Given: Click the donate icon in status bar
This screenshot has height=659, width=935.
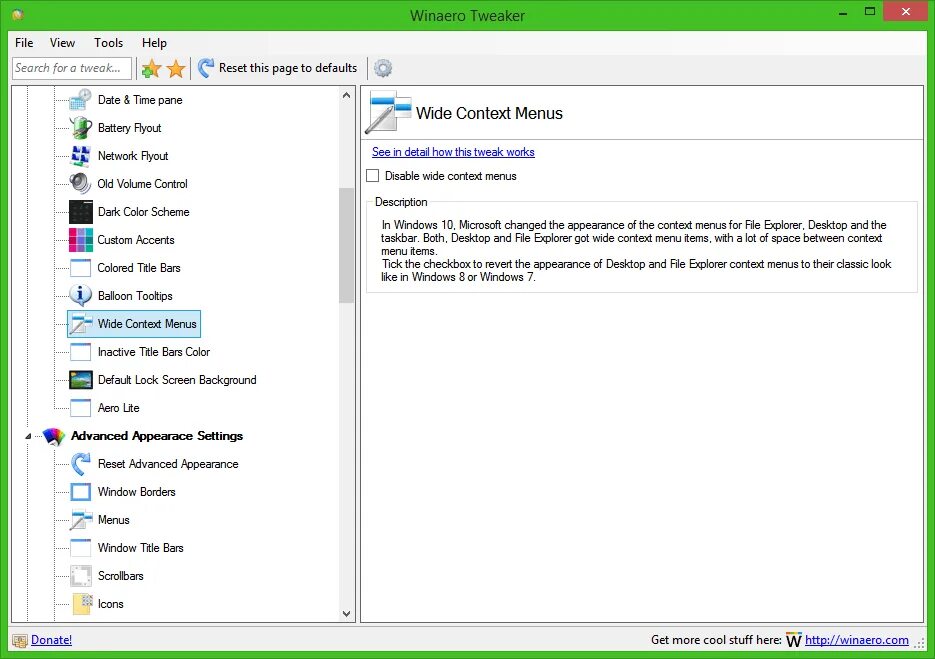Looking at the screenshot, I should pos(20,641).
